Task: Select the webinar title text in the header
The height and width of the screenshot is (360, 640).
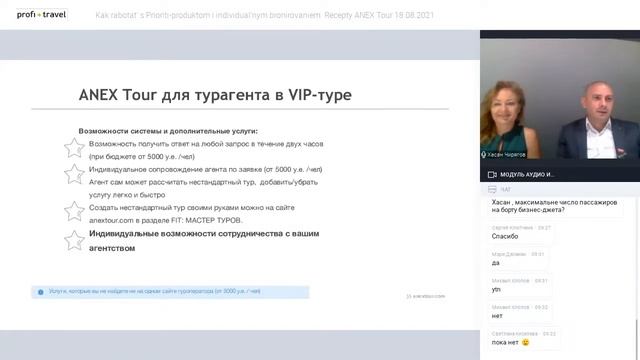Action: [264, 16]
